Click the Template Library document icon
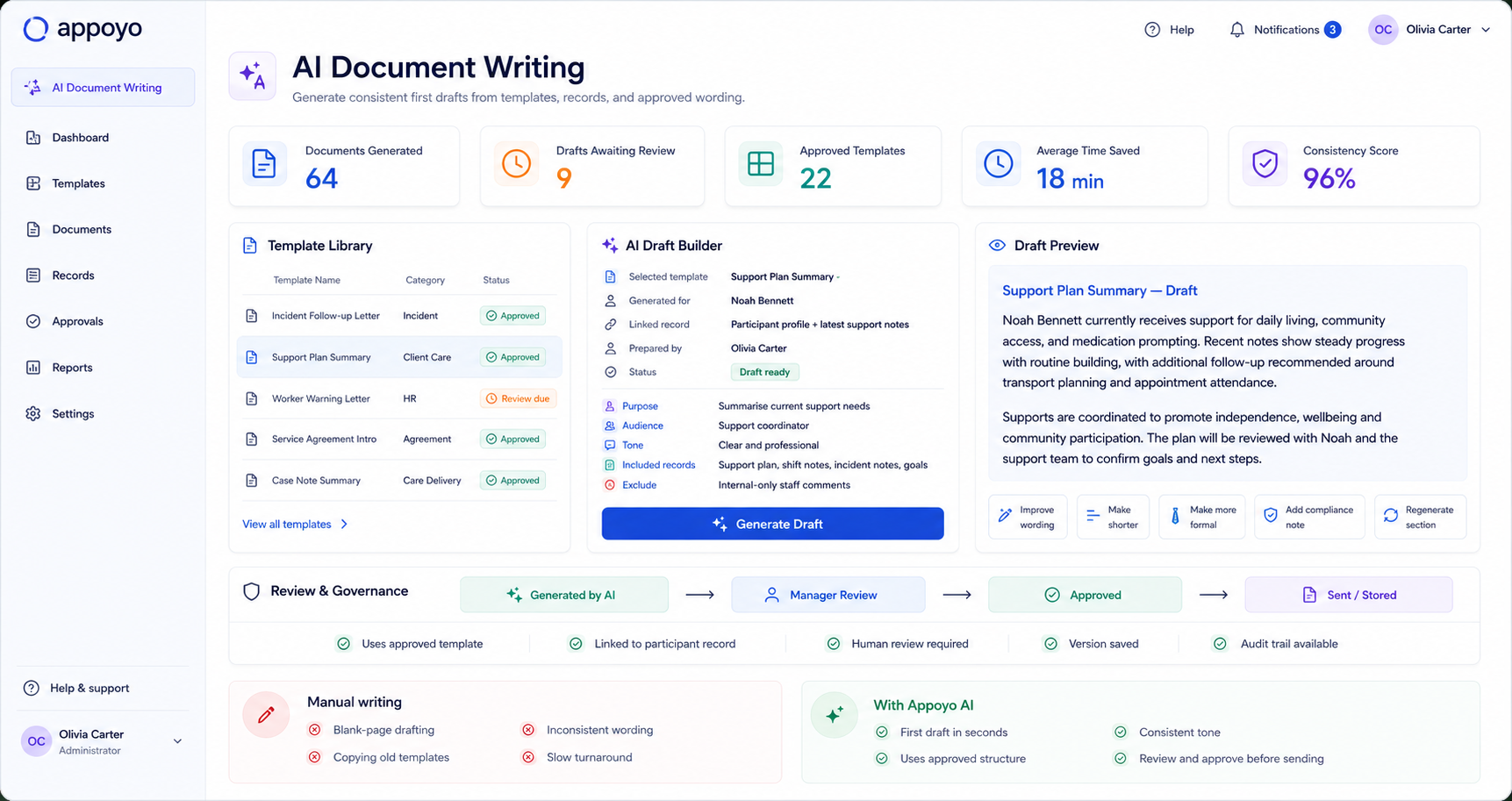 point(250,246)
